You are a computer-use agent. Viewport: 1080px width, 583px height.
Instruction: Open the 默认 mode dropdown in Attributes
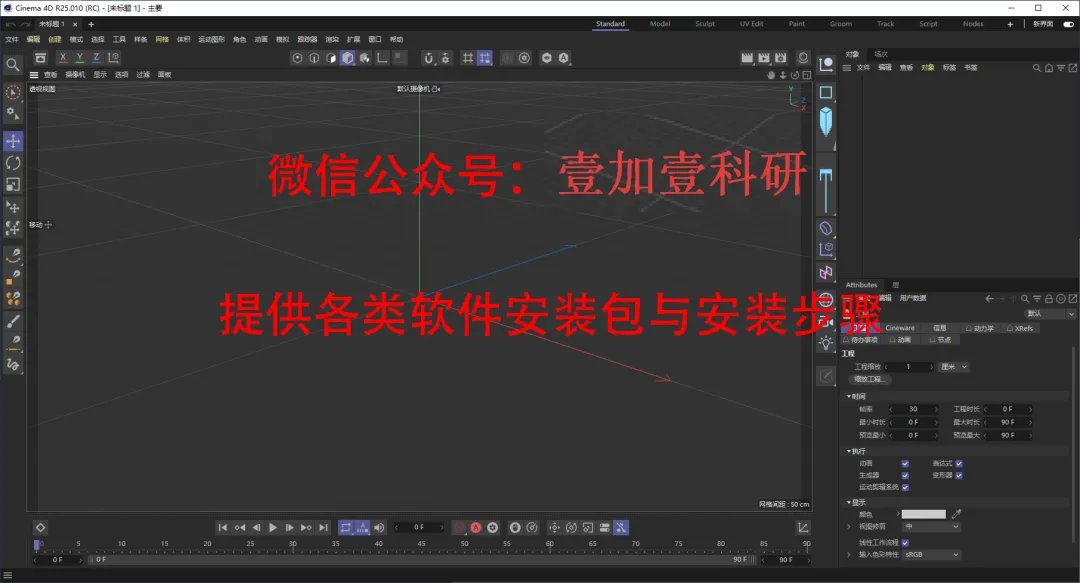click(x=1050, y=314)
